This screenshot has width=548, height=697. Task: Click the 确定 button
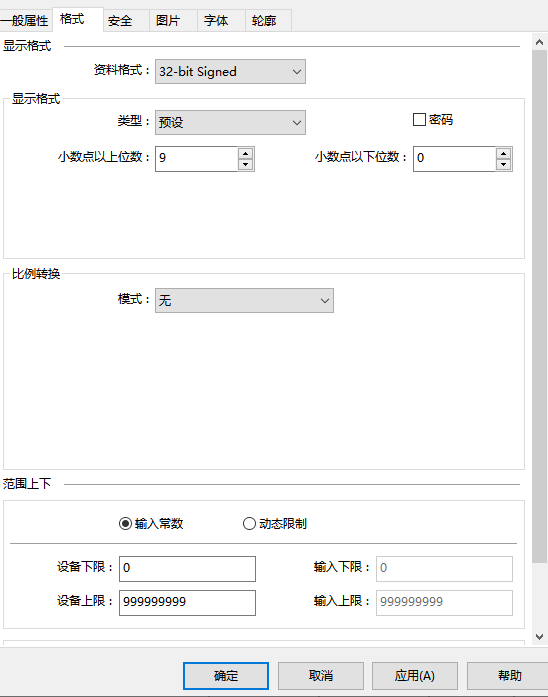point(226,676)
